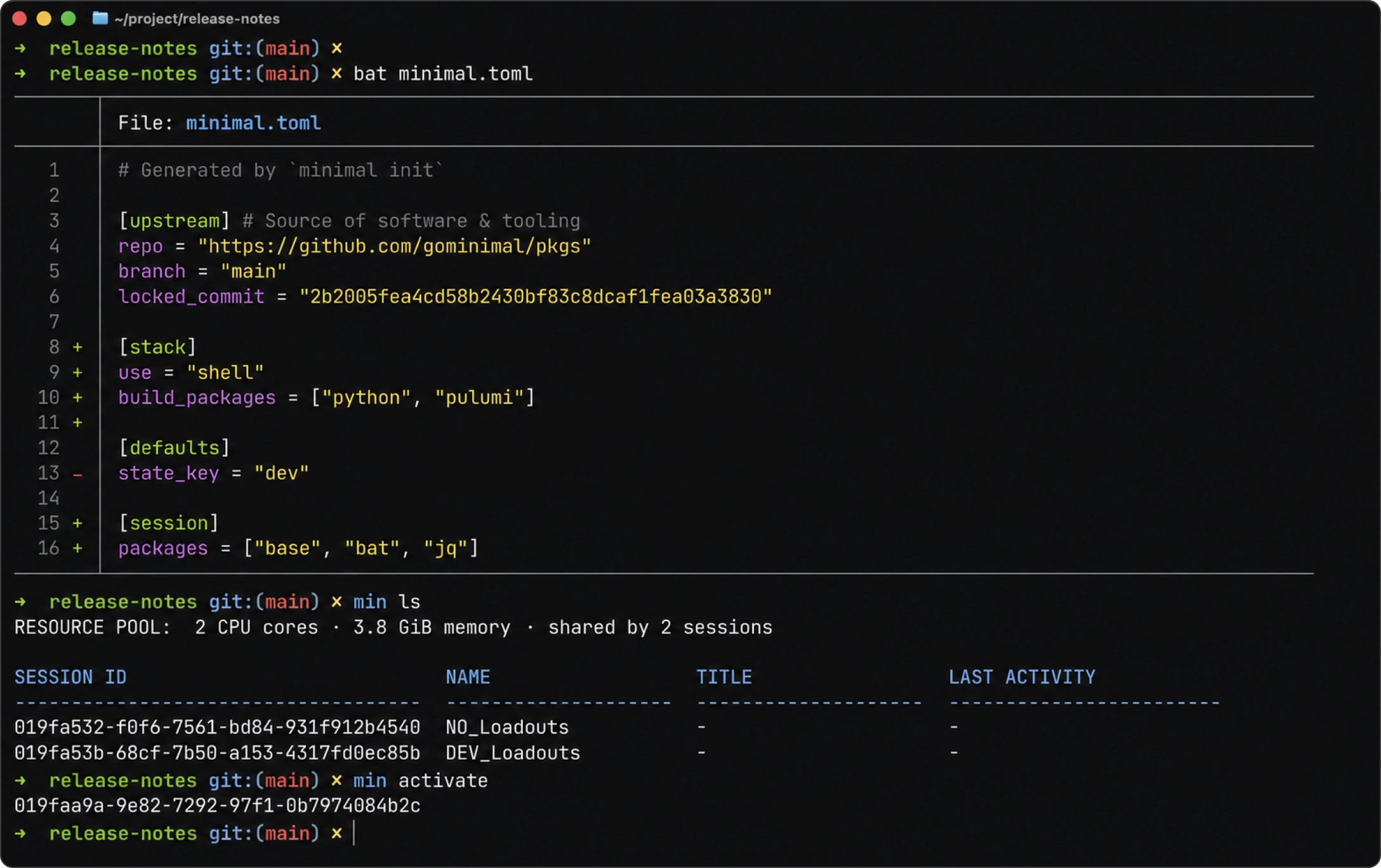Viewport: 1381px width, 868px height.
Task: Click the plus marker on line 8
Action: coord(77,347)
